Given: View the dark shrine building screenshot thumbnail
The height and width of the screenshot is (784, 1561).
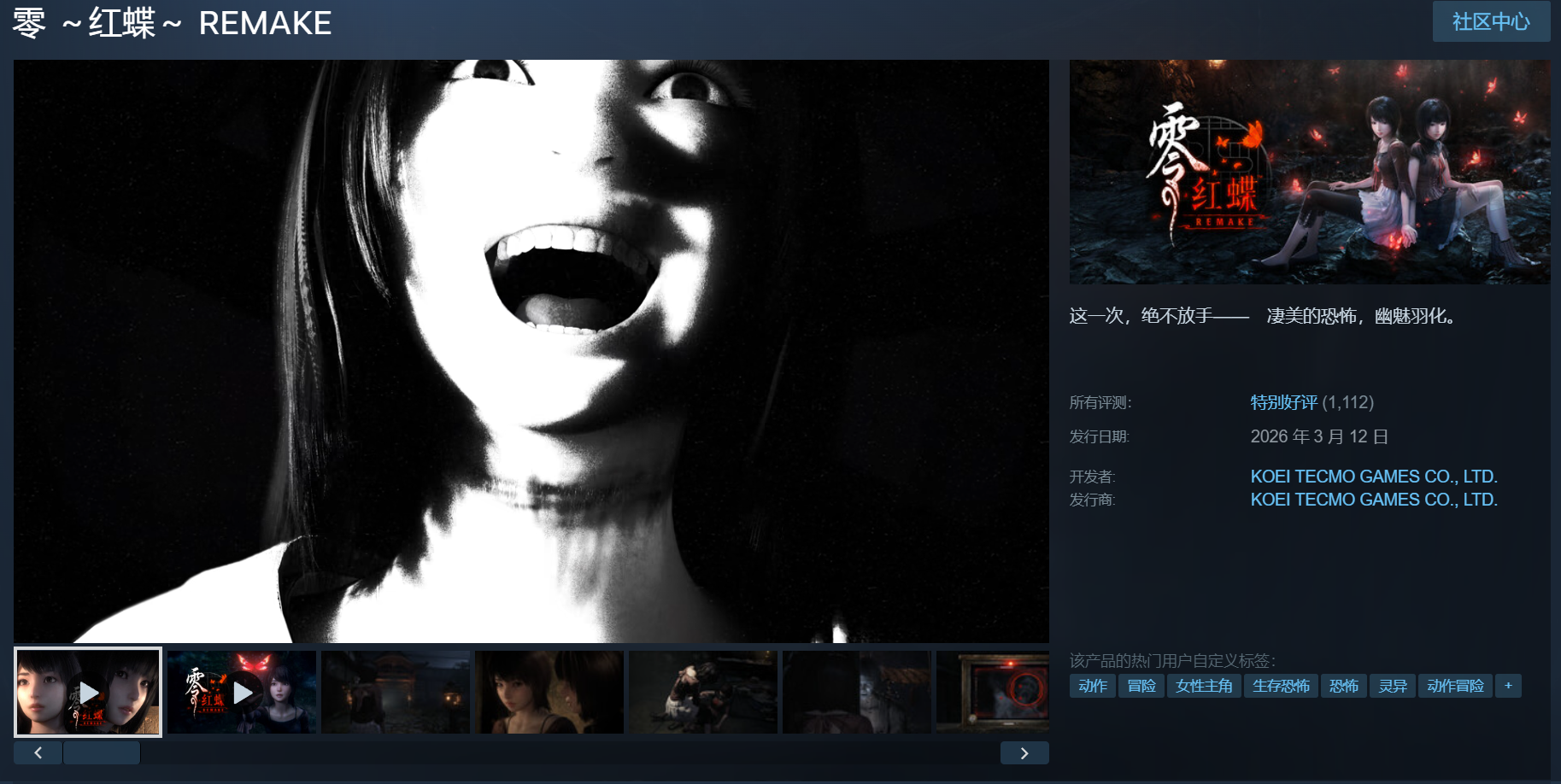Looking at the screenshot, I should point(396,692).
